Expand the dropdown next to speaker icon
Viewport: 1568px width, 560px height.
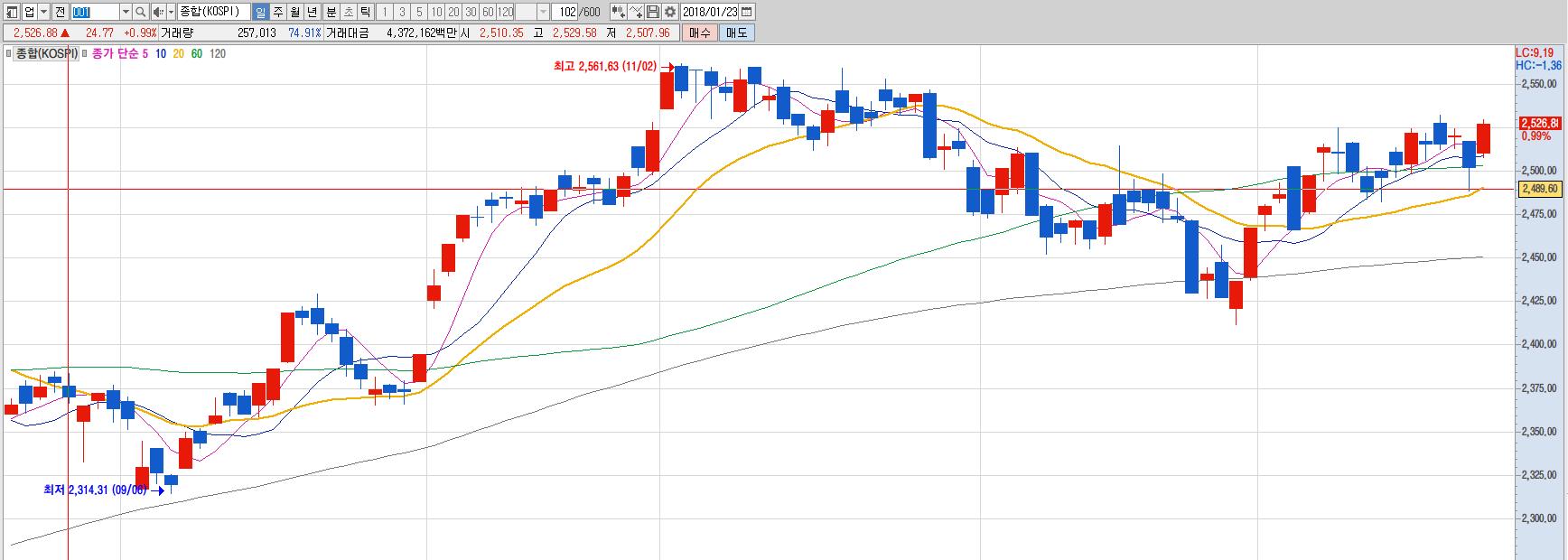[170, 12]
